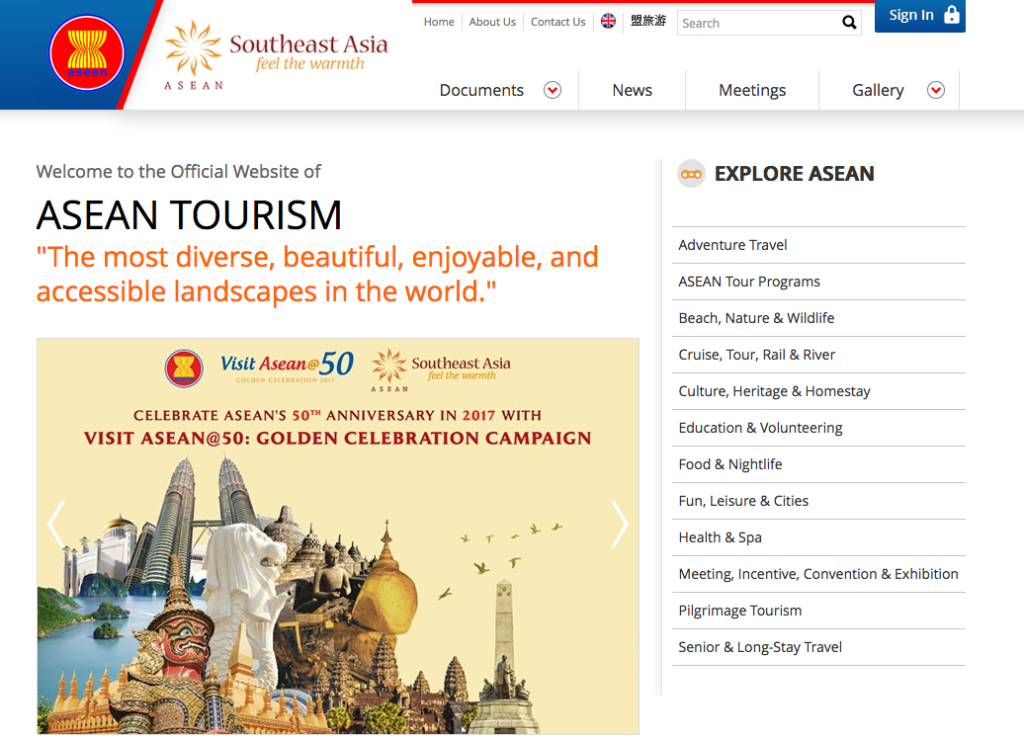This screenshot has width=1024, height=739.
Task: Open Adventure Travel category
Action: 732,245
